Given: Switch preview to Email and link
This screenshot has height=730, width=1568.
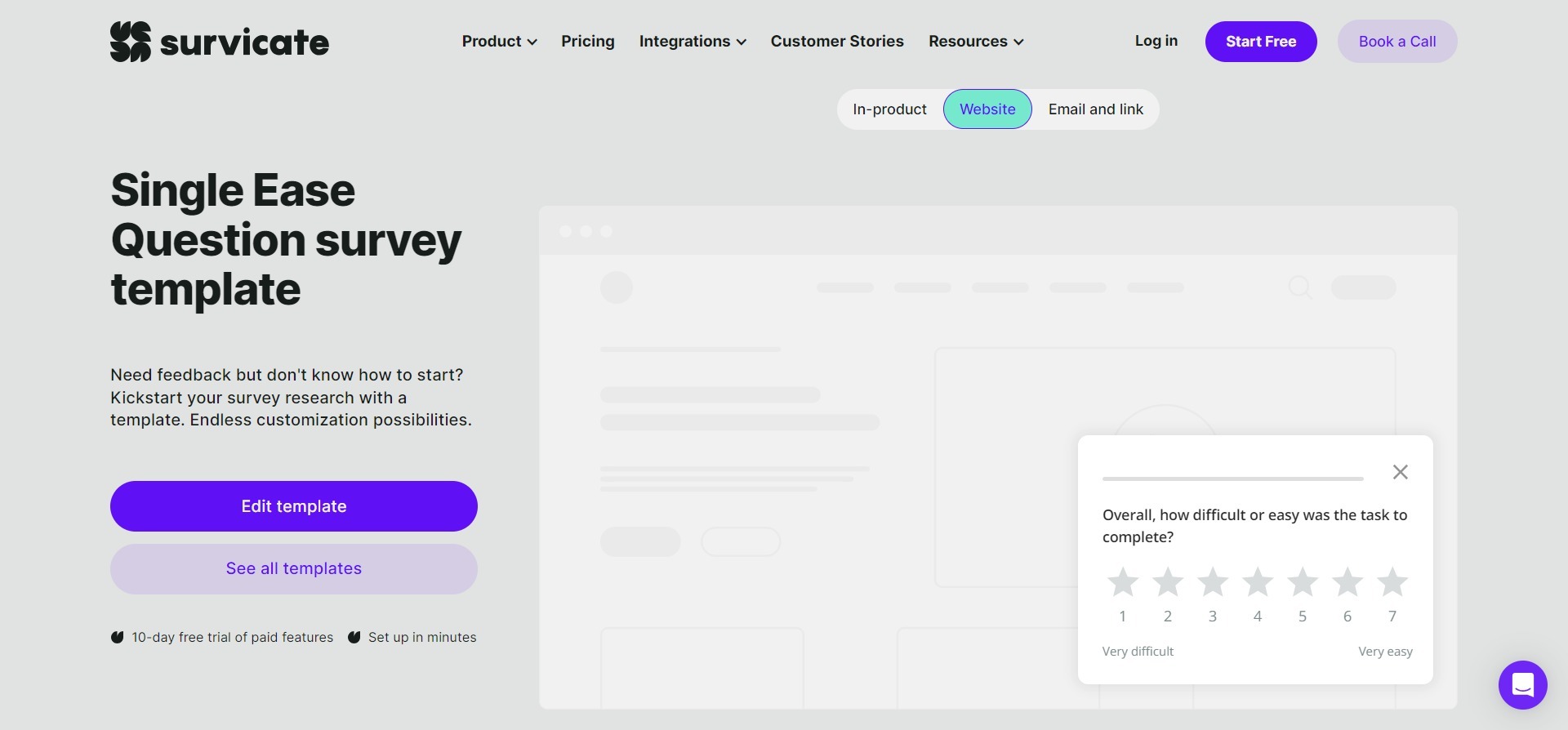Looking at the screenshot, I should coord(1095,109).
